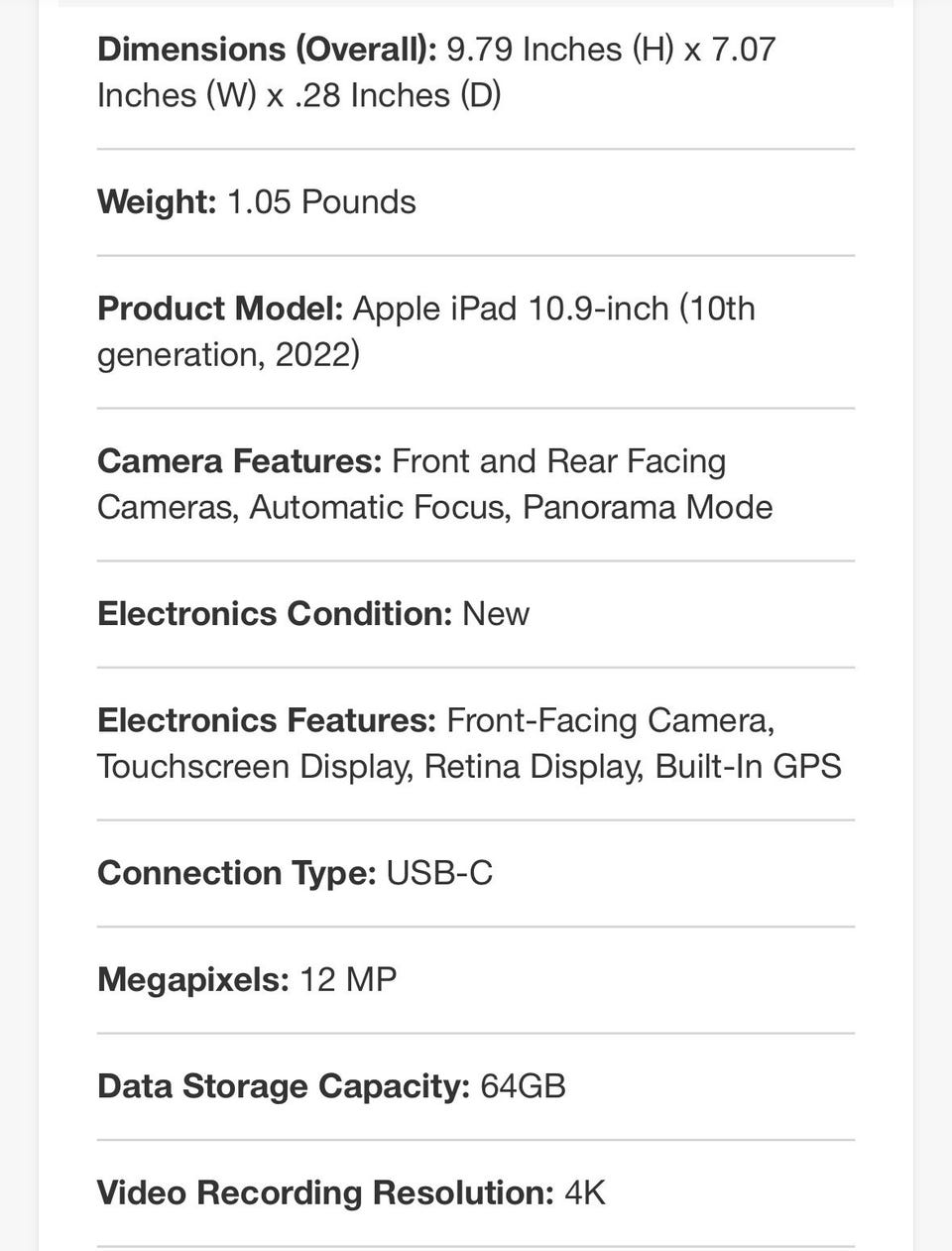This screenshot has width=952, height=1251.
Task: Click the "Product Model:" label
Action: (220, 309)
